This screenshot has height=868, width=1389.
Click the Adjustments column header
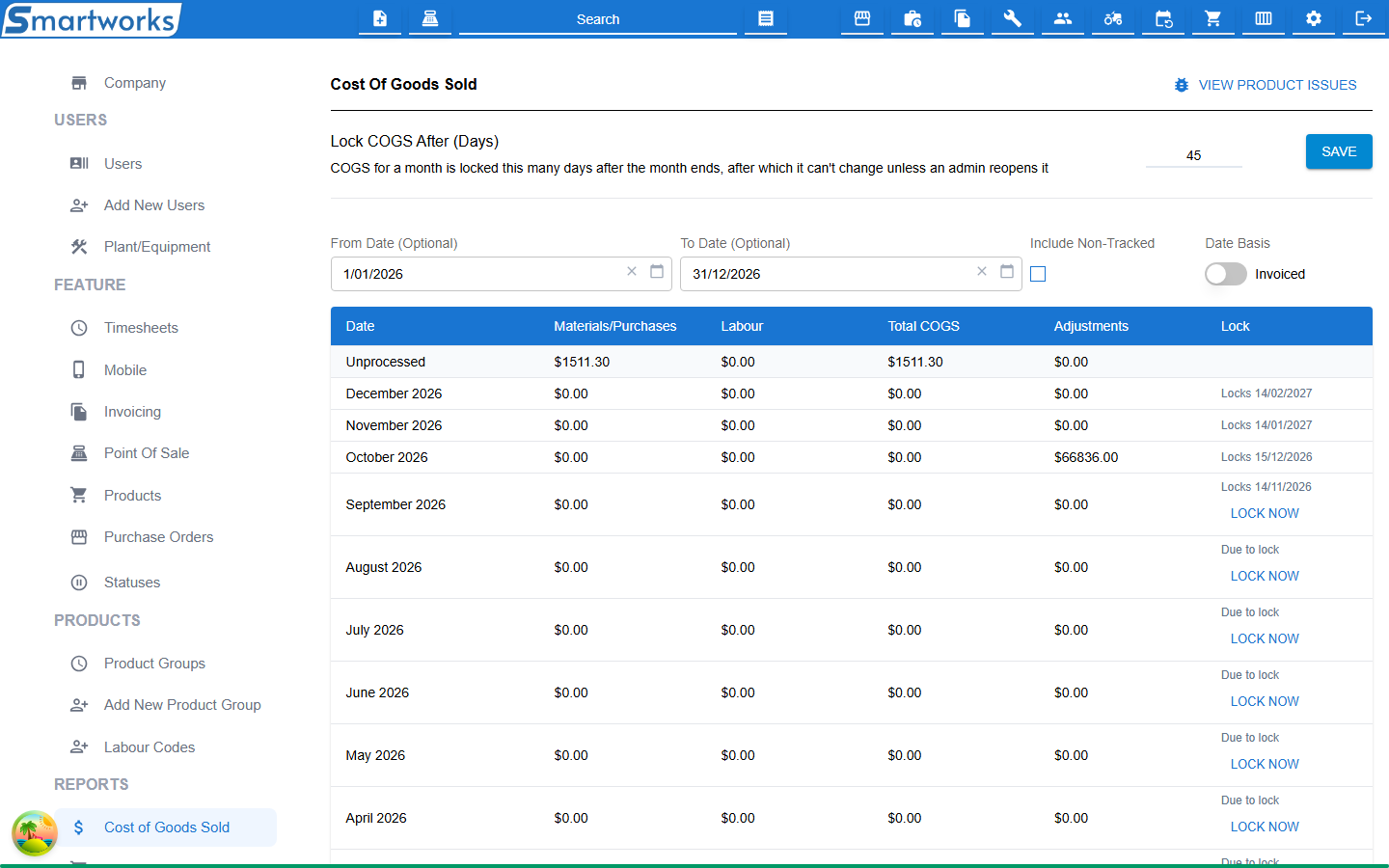tap(1091, 326)
